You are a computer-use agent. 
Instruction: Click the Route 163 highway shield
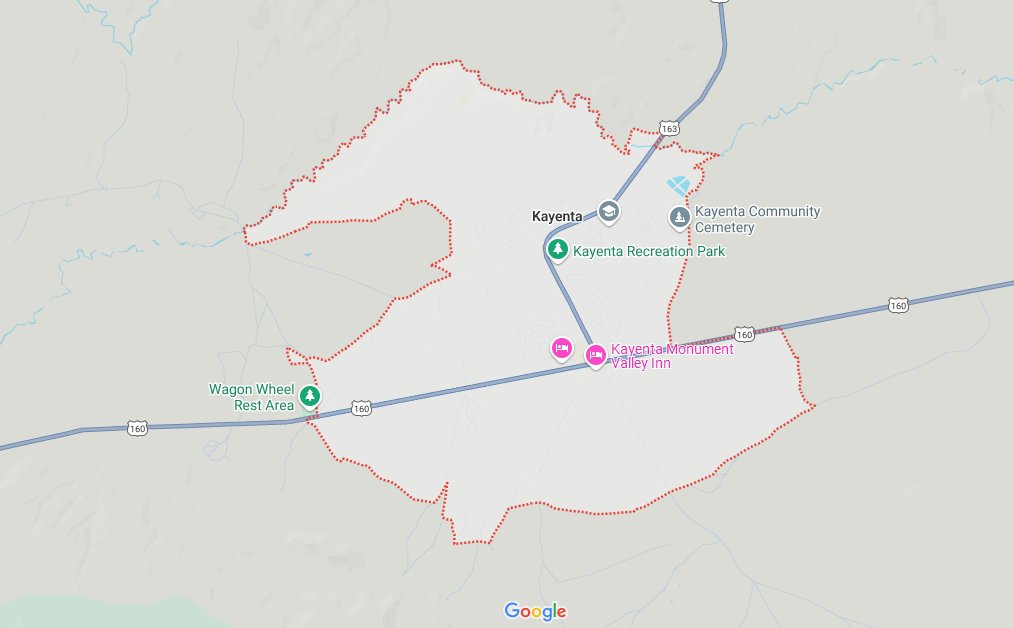[x=669, y=128]
